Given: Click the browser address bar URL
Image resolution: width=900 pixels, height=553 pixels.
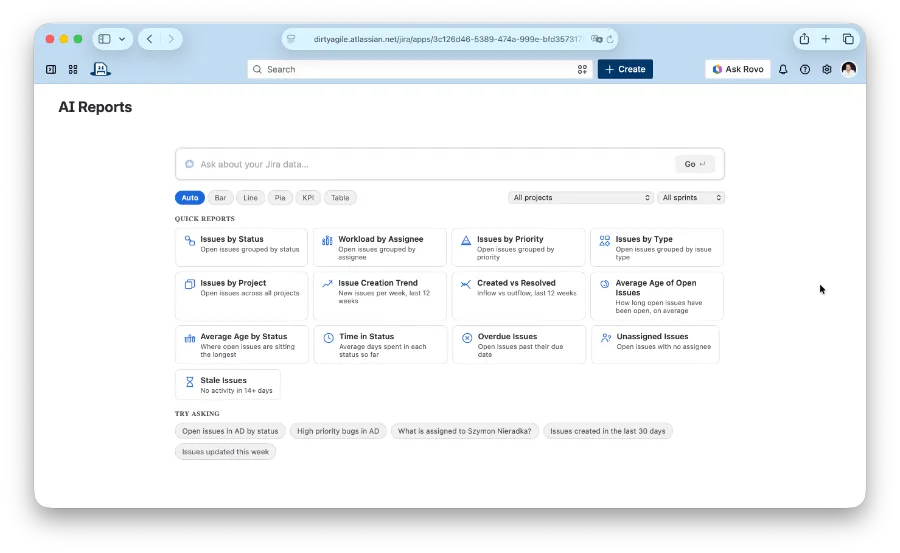Looking at the screenshot, I should pyautogui.click(x=448, y=39).
